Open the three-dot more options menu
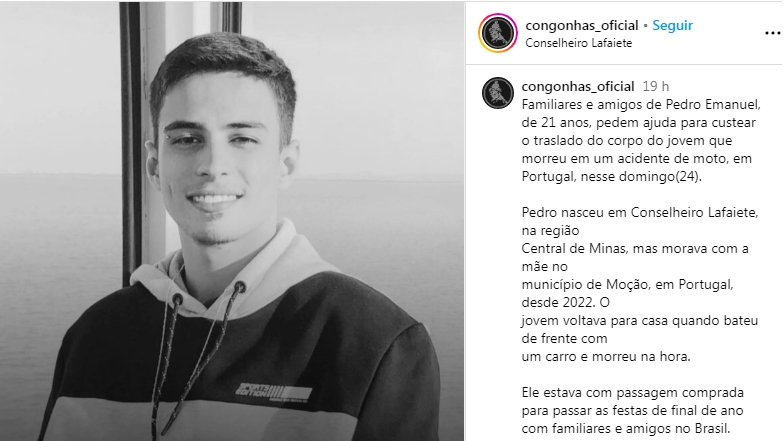The width and height of the screenshot is (784, 441). (x=772, y=34)
